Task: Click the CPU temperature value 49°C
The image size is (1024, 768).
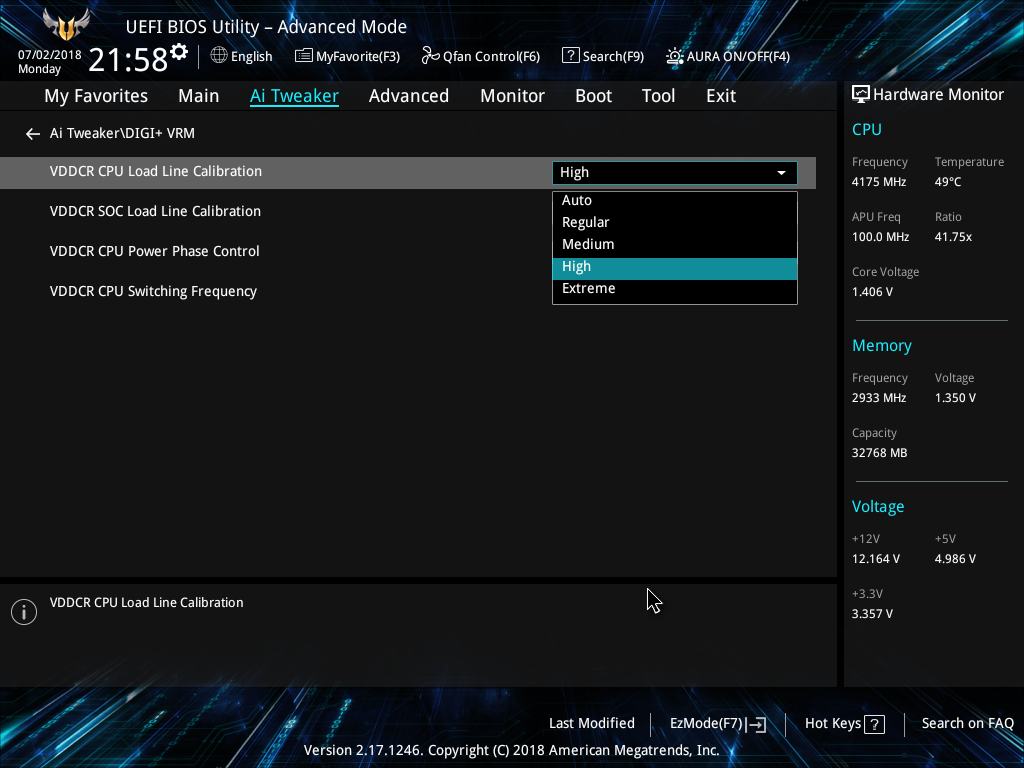Action: (x=948, y=182)
